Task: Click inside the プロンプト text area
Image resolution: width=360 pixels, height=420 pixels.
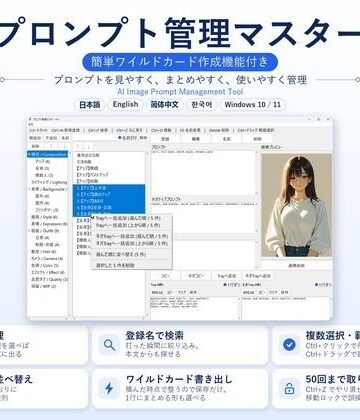Action: tap(203, 173)
